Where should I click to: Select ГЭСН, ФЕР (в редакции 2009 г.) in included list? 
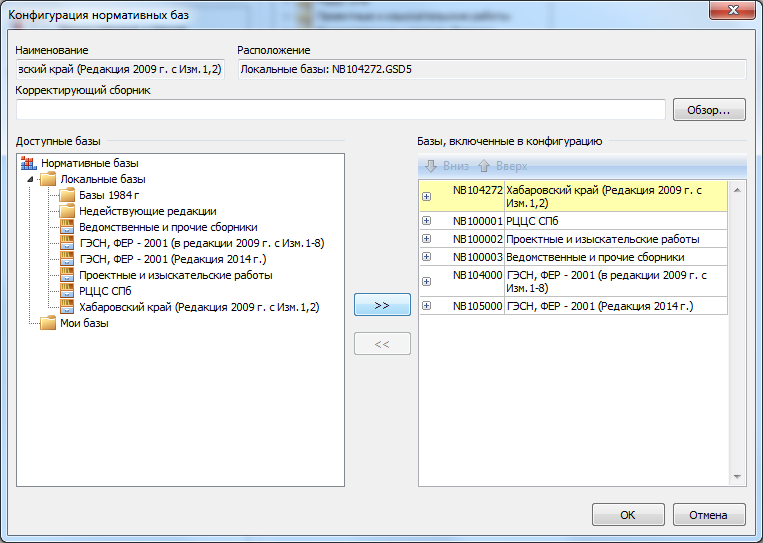point(606,282)
